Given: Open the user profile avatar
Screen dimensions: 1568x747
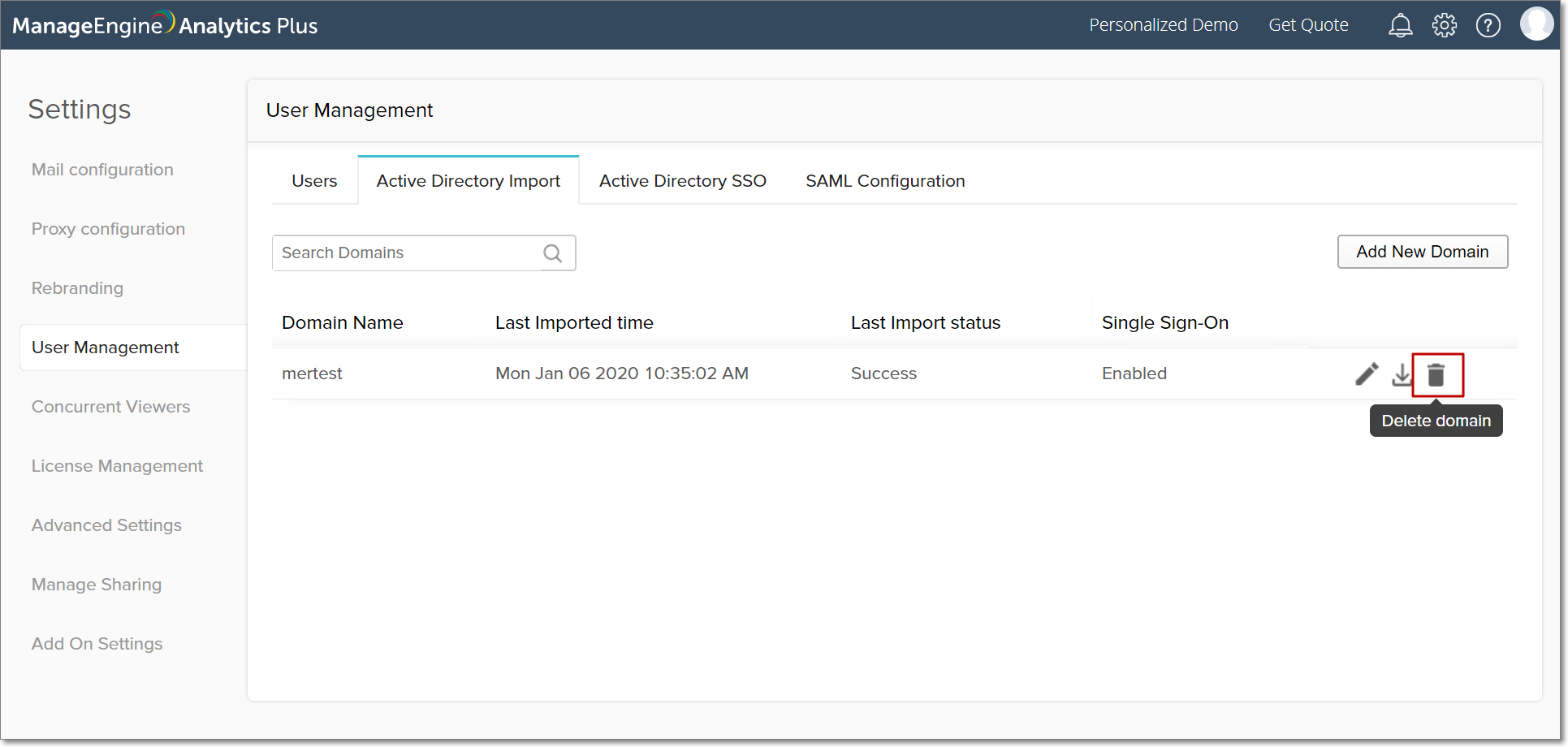Looking at the screenshot, I should [x=1536, y=24].
